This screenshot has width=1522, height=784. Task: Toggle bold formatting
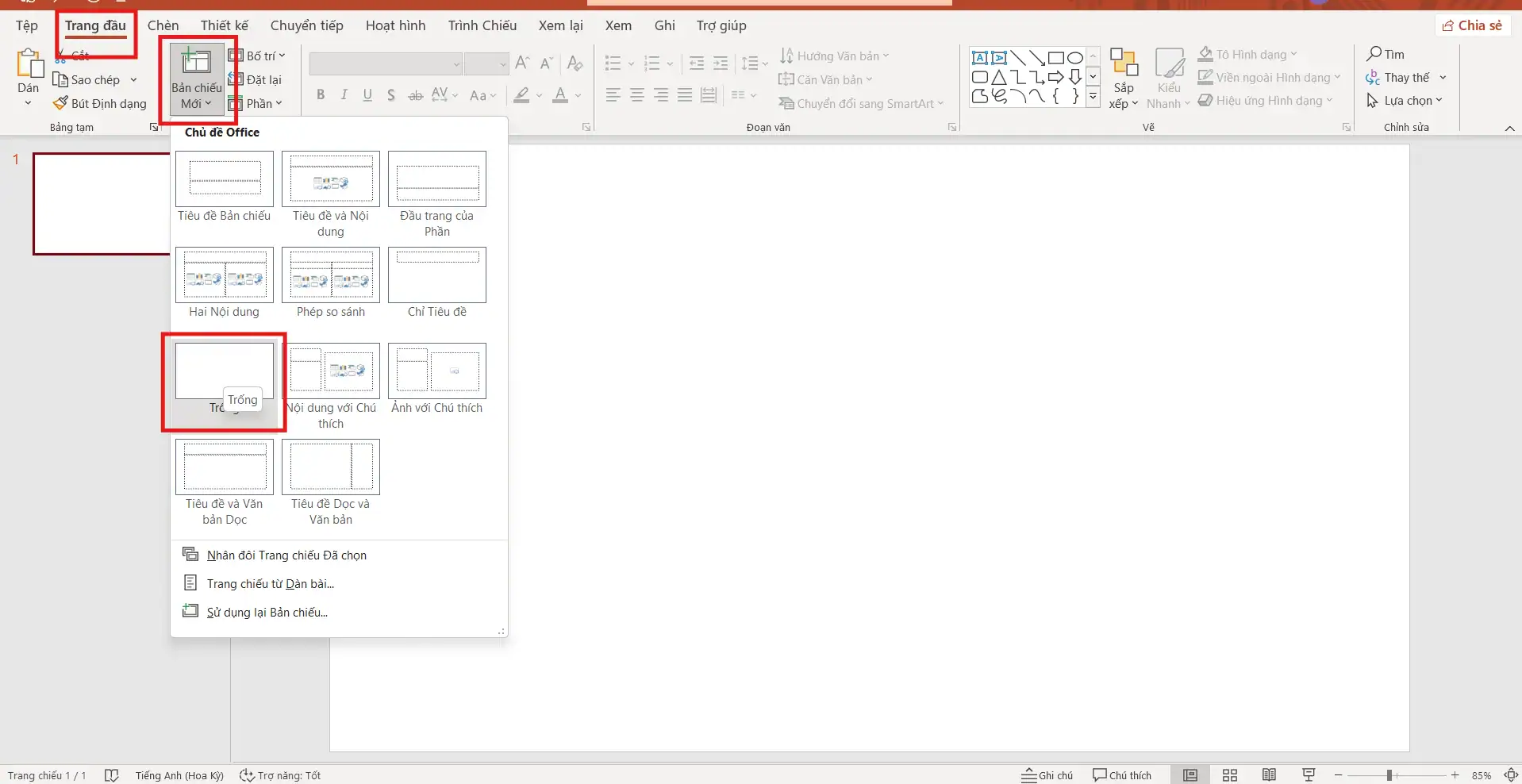[x=321, y=94]
